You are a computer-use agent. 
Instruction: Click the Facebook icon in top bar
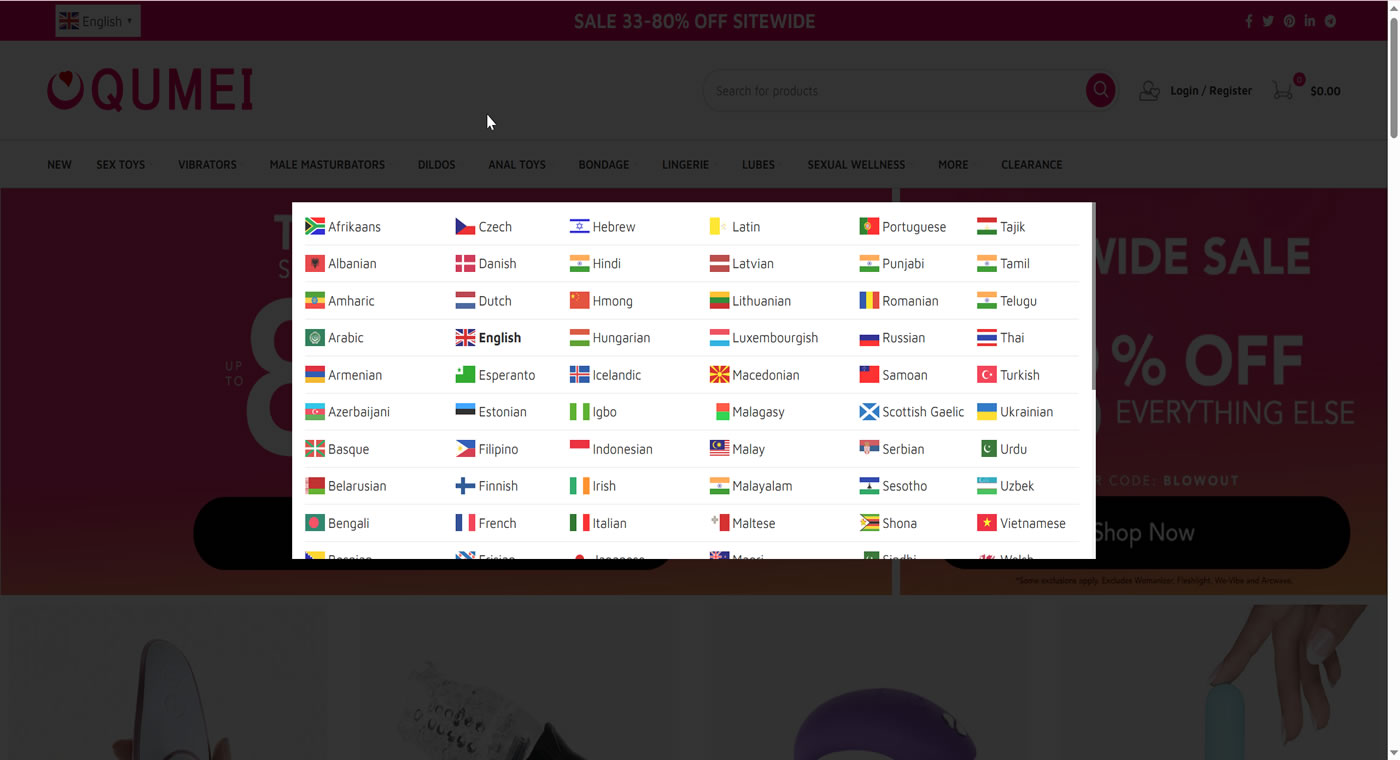pyautogui.click(x=1248, y=21)
